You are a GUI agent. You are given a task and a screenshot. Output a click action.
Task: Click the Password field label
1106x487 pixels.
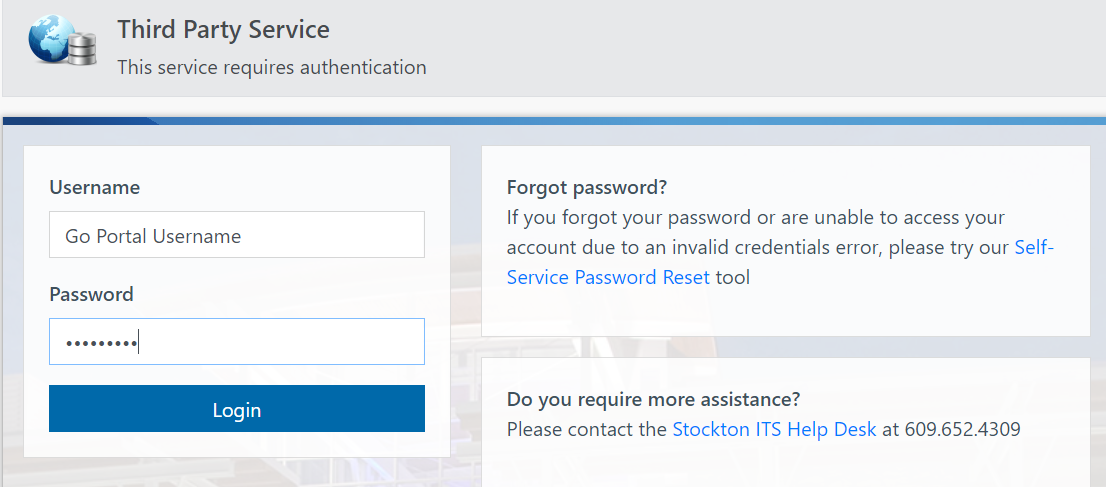click(x=92, y=294)
